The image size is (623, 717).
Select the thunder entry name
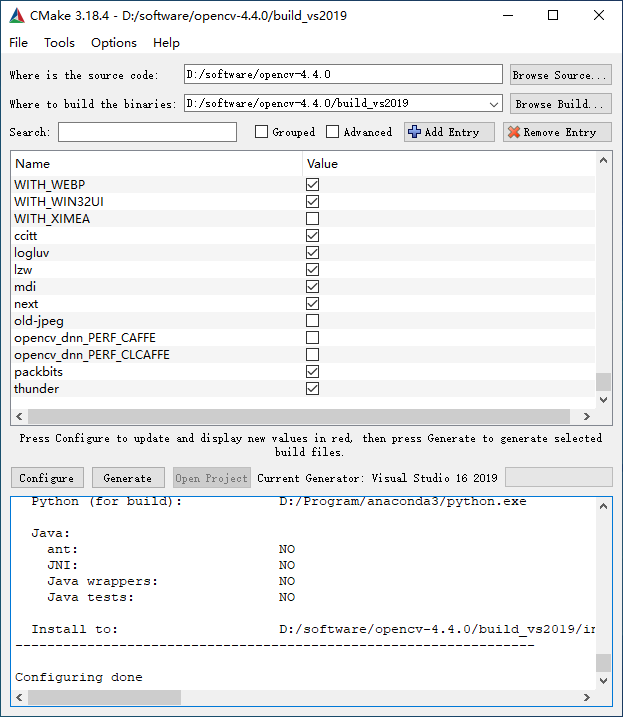[37, 389]
